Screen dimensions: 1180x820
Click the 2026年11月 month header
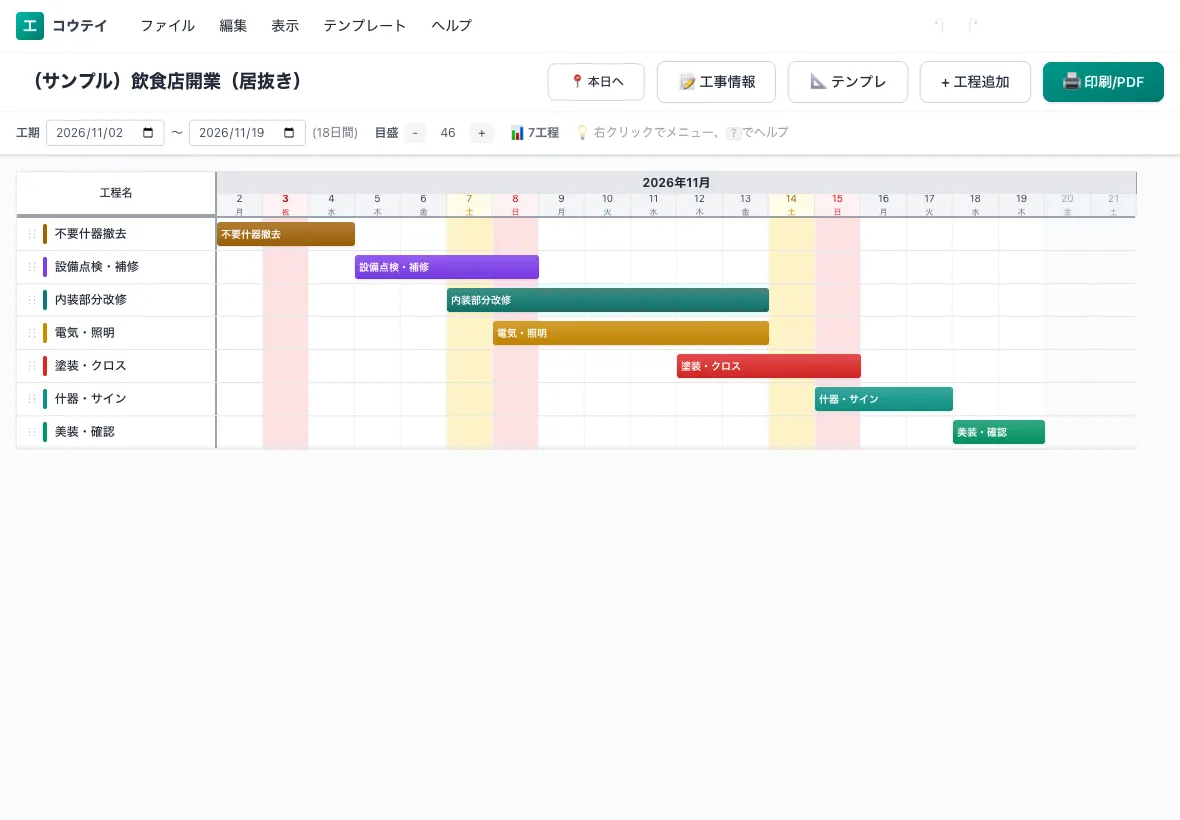click(676, 183)
